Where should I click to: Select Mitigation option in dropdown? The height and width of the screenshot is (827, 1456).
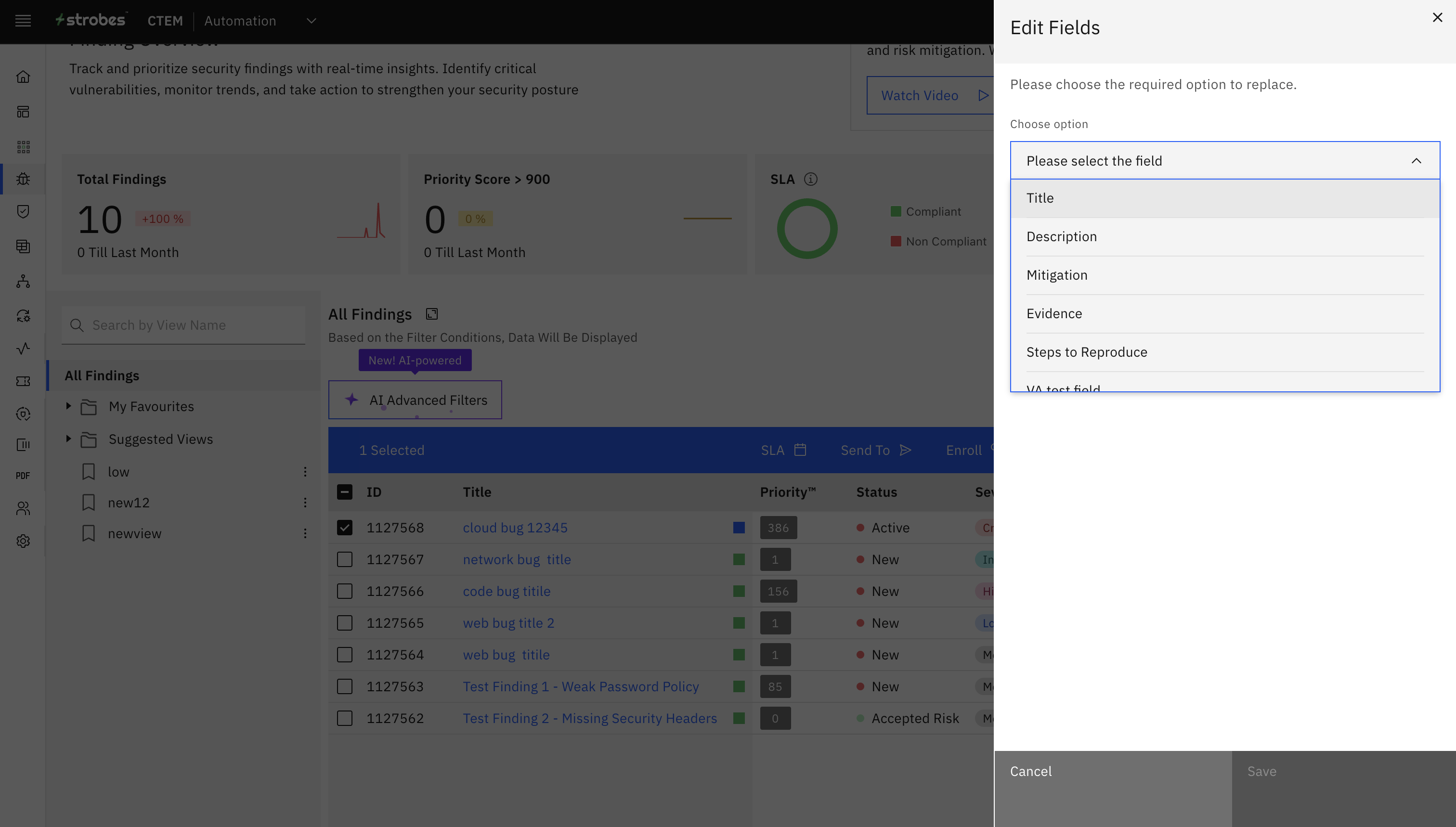1057,275
